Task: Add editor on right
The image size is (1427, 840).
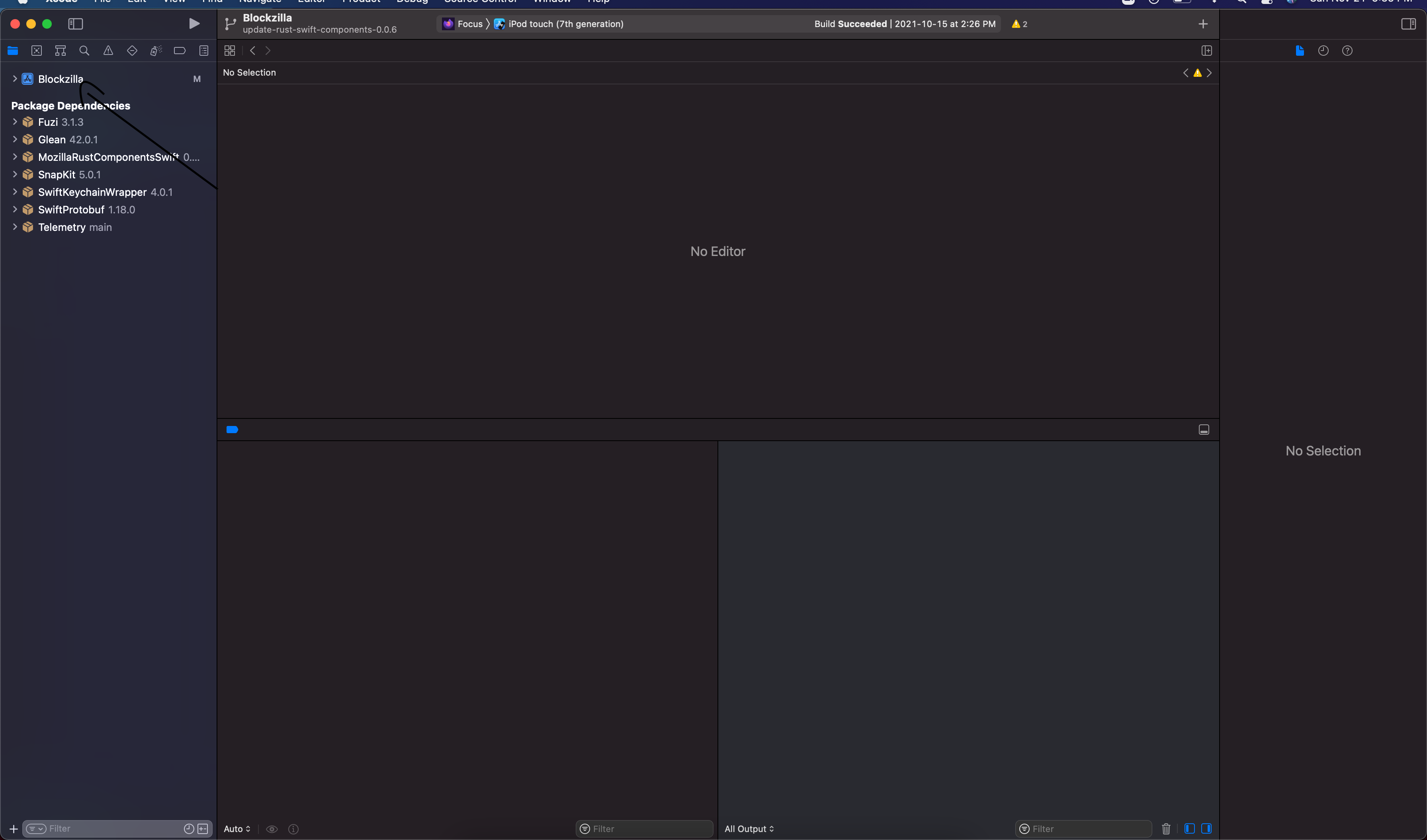Action: (1207, 51)
